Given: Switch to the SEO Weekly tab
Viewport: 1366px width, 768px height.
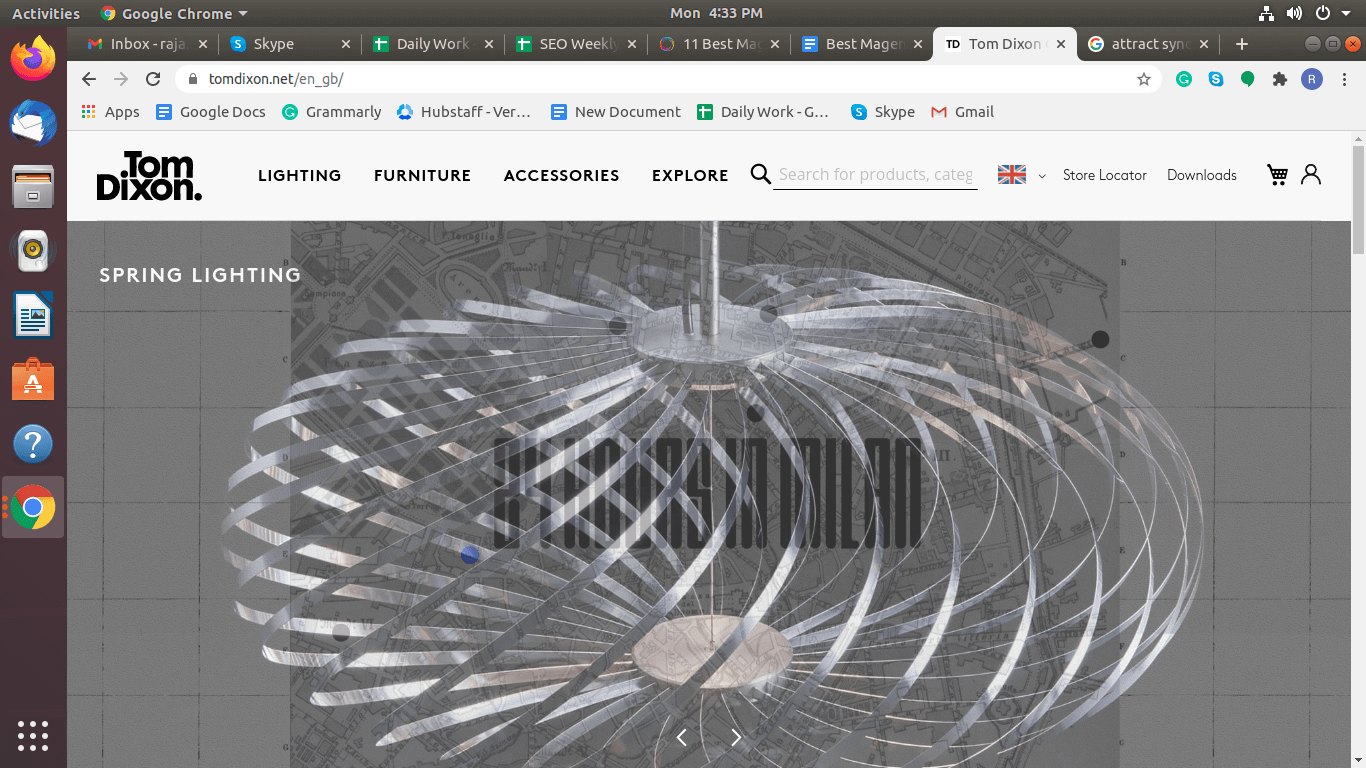Looking at the screenshot, I should tap(575, 44).
